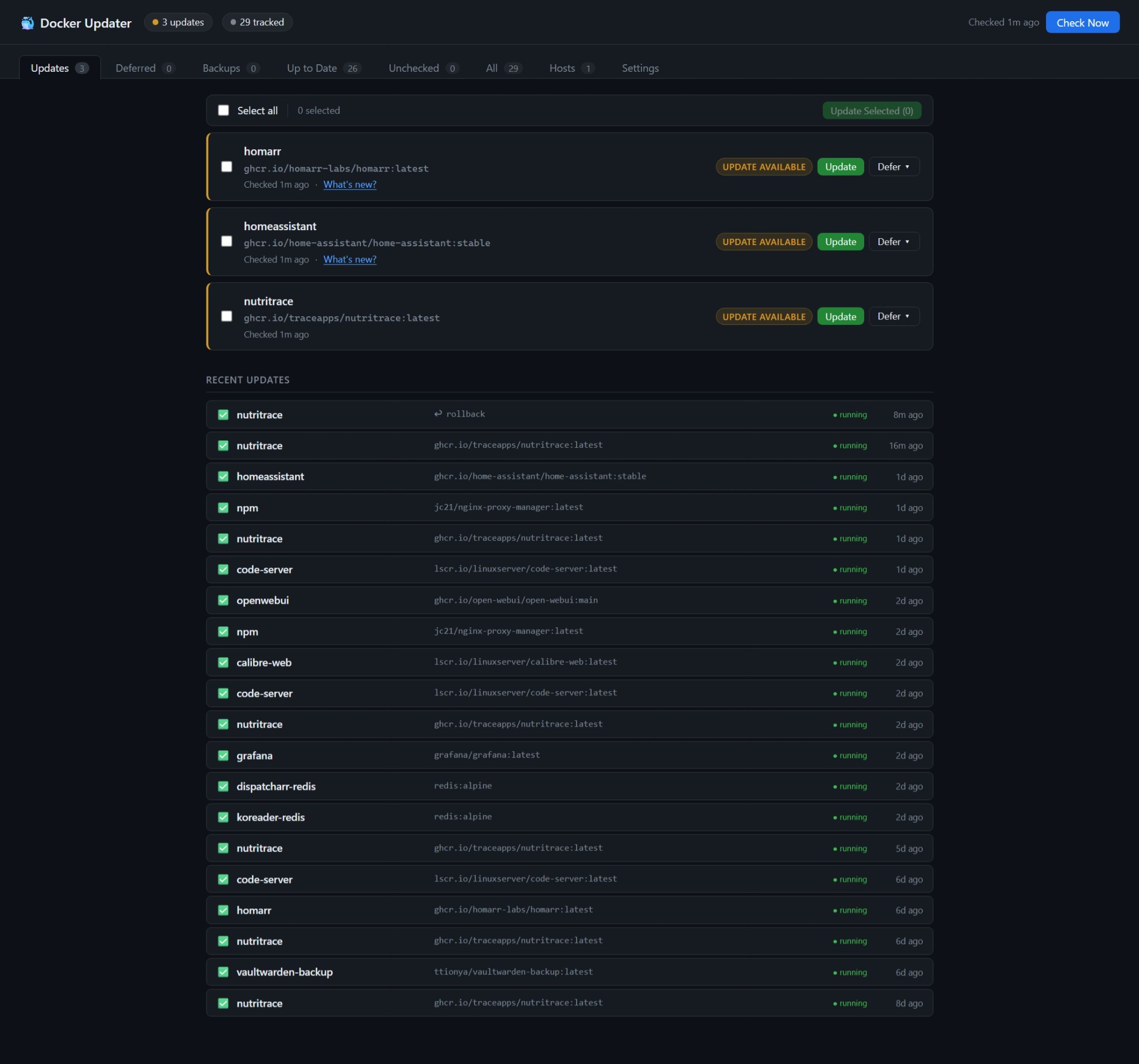1139x1064 pixels.
Task: Click the 8d ago timestamp for nutritrace
Action: tap(909, 1003)
